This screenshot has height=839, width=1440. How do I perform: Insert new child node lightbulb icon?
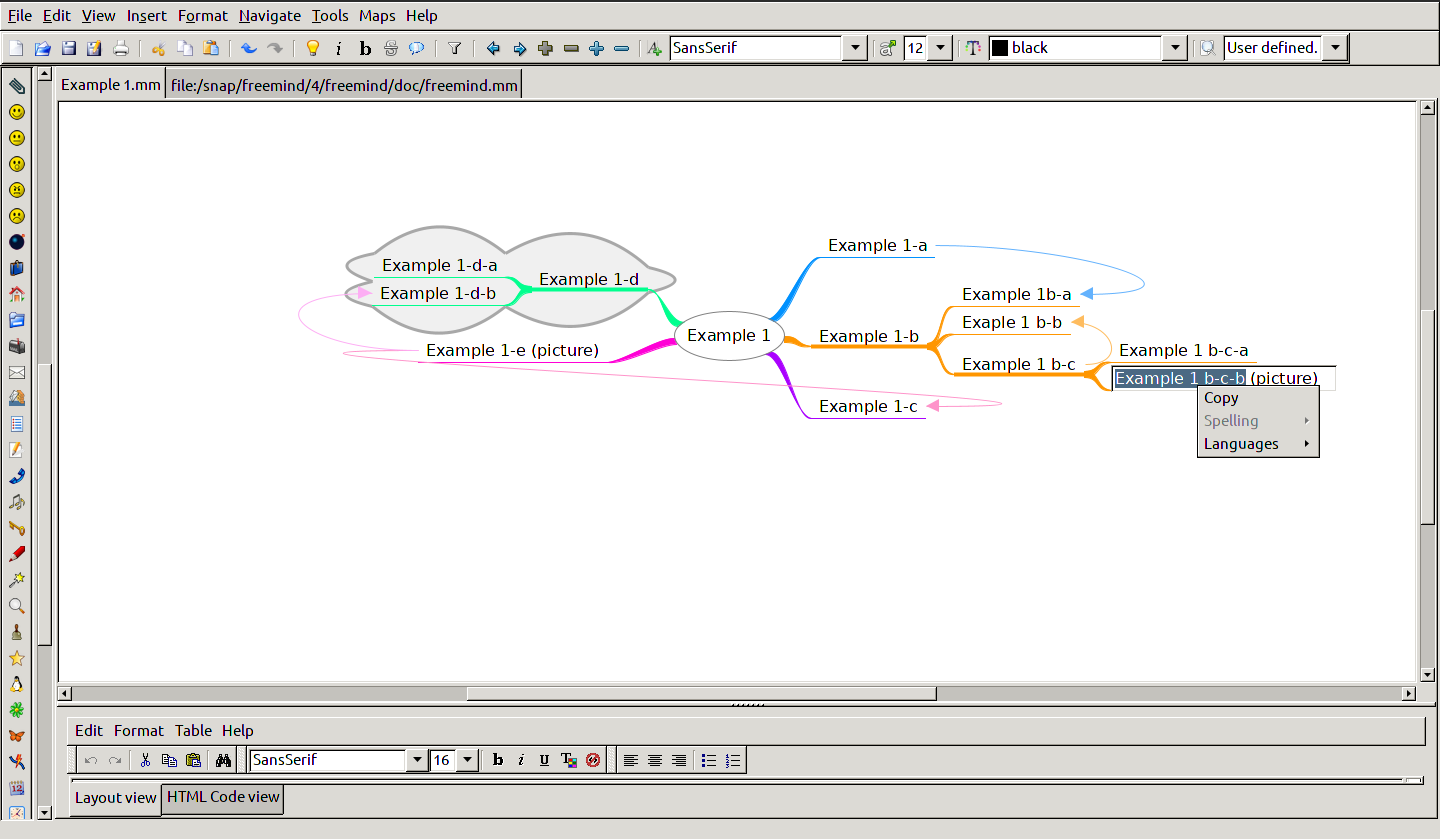point(312,48)
